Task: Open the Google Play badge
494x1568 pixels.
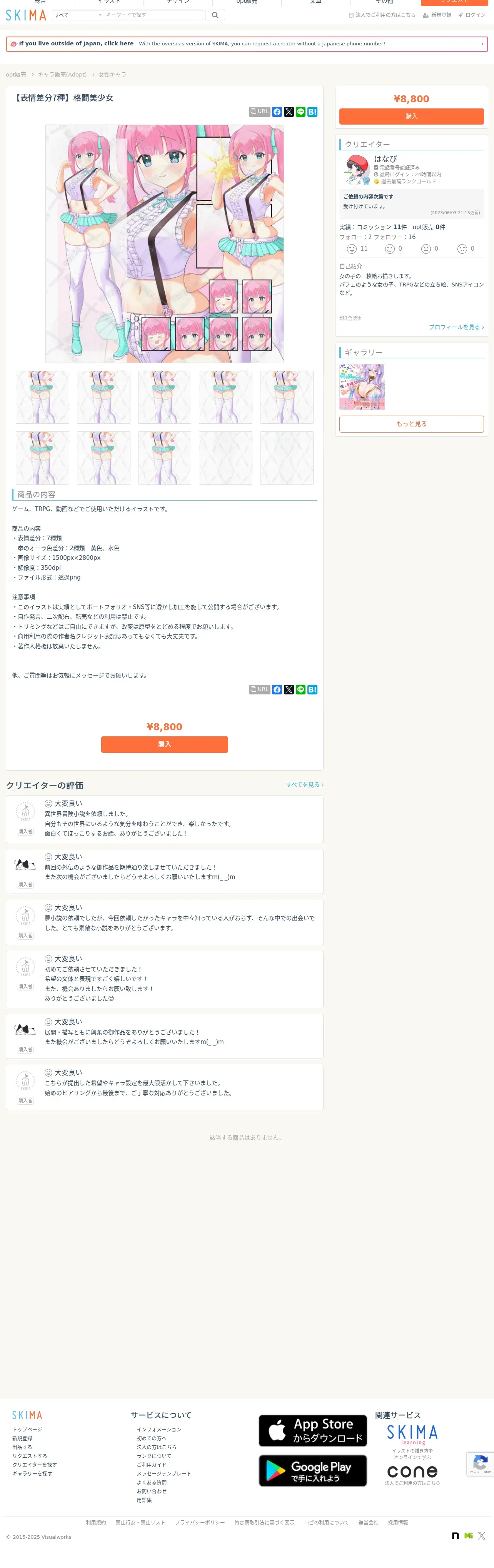Action: [x=313, y=1471]
